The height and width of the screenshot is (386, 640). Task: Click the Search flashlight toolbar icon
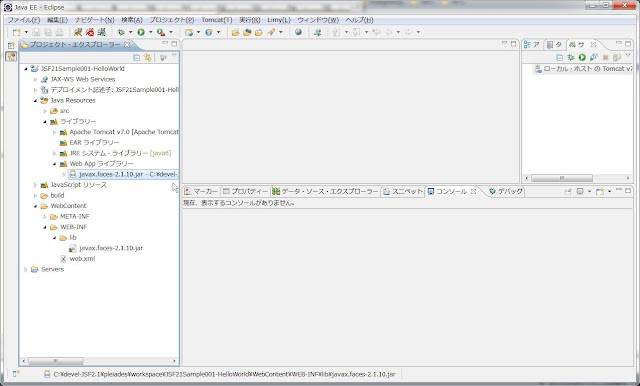point(271,32)
